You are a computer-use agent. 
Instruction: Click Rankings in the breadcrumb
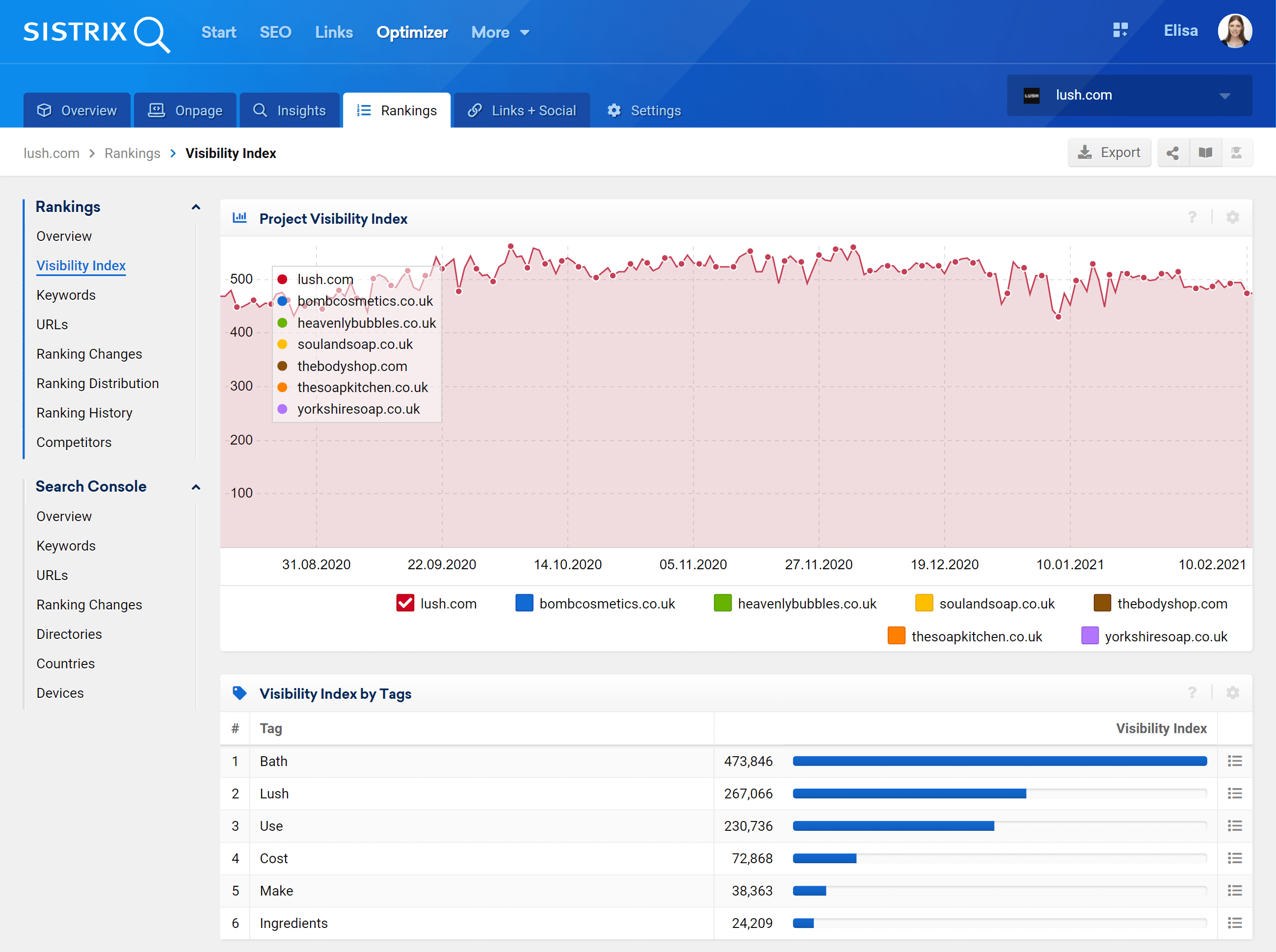pos(132,153)
